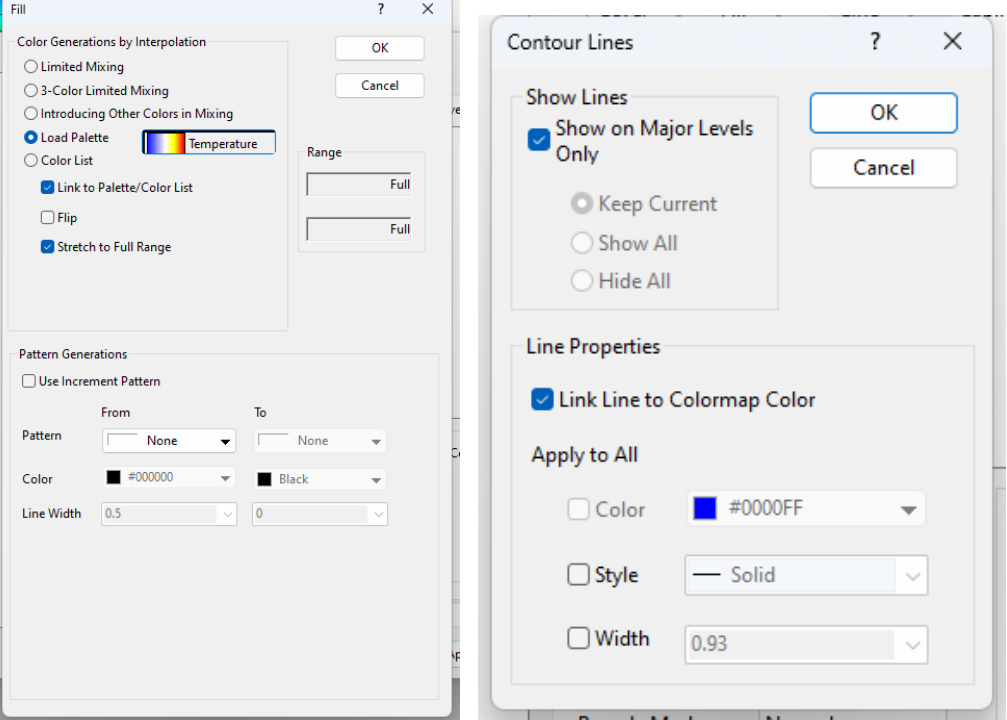Open the Temperature palette preview
Image resolution: width=1007 pixels, height=720 pixels.
click(x=208, y=143)
